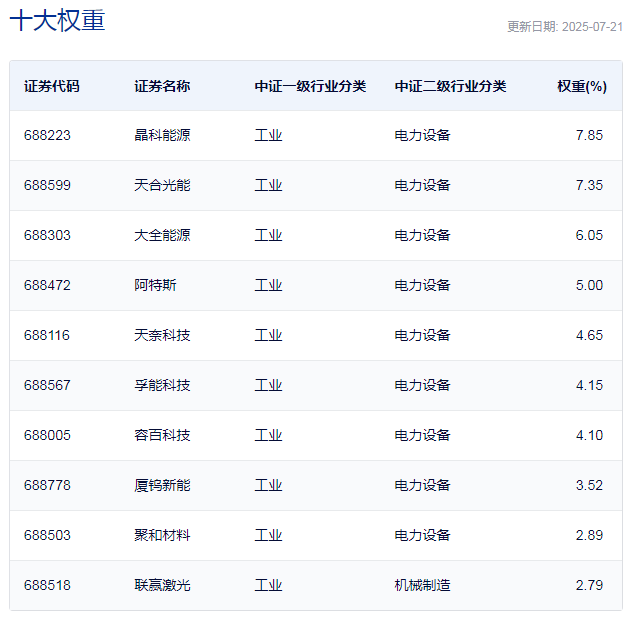Select security code 688599
Viewport: 628px width, 618px height.
47,185
